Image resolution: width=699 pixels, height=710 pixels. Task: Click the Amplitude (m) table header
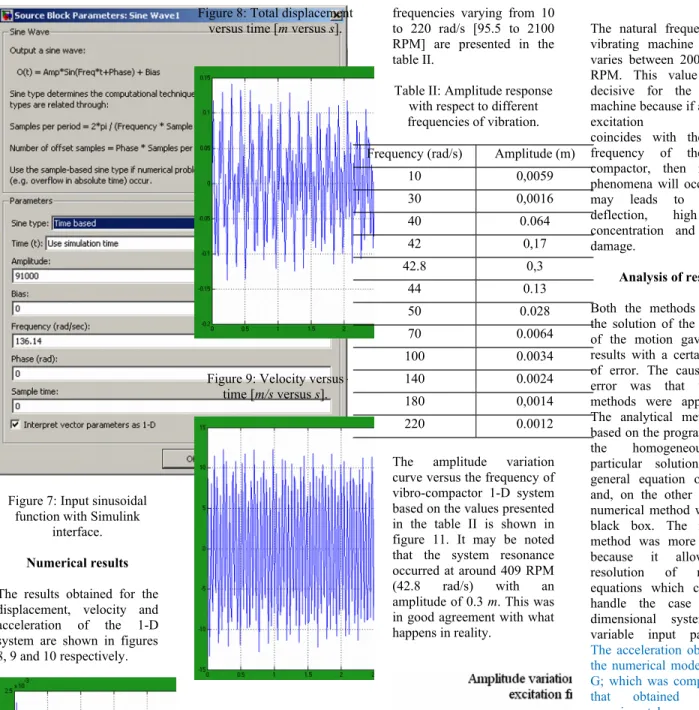click(535, 154)
